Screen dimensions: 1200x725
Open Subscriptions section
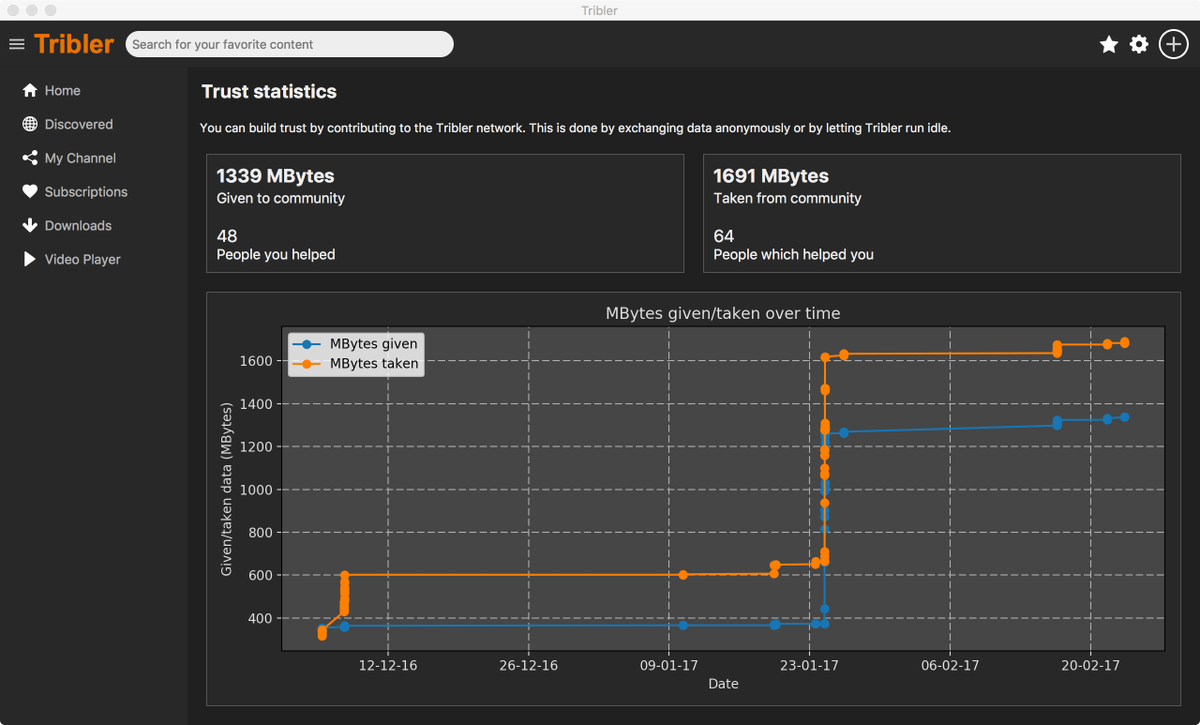tap(86, 192)
